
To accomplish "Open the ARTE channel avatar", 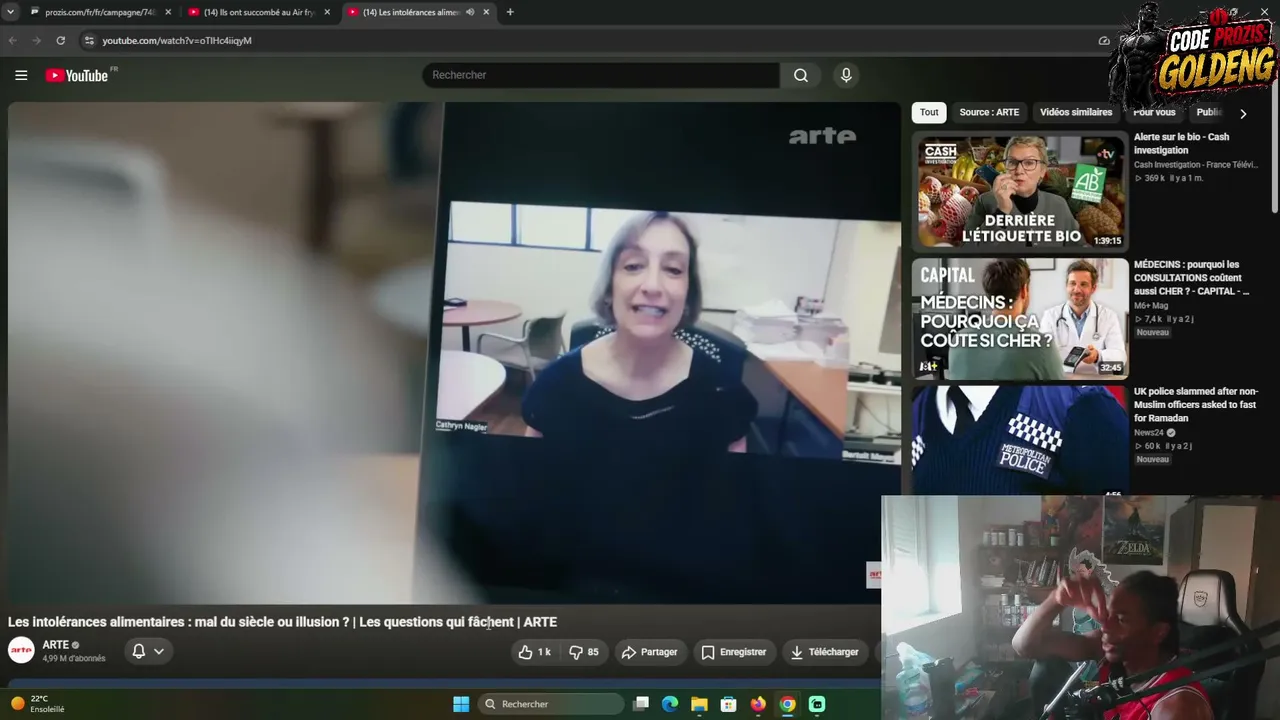I will pyautogui.click(x=21, y=651).
